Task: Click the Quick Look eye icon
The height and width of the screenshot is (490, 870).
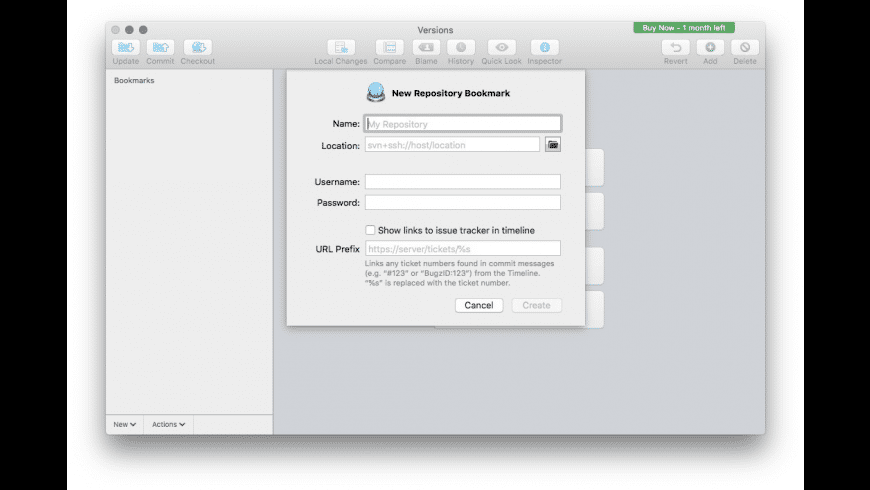Action: 502,48
